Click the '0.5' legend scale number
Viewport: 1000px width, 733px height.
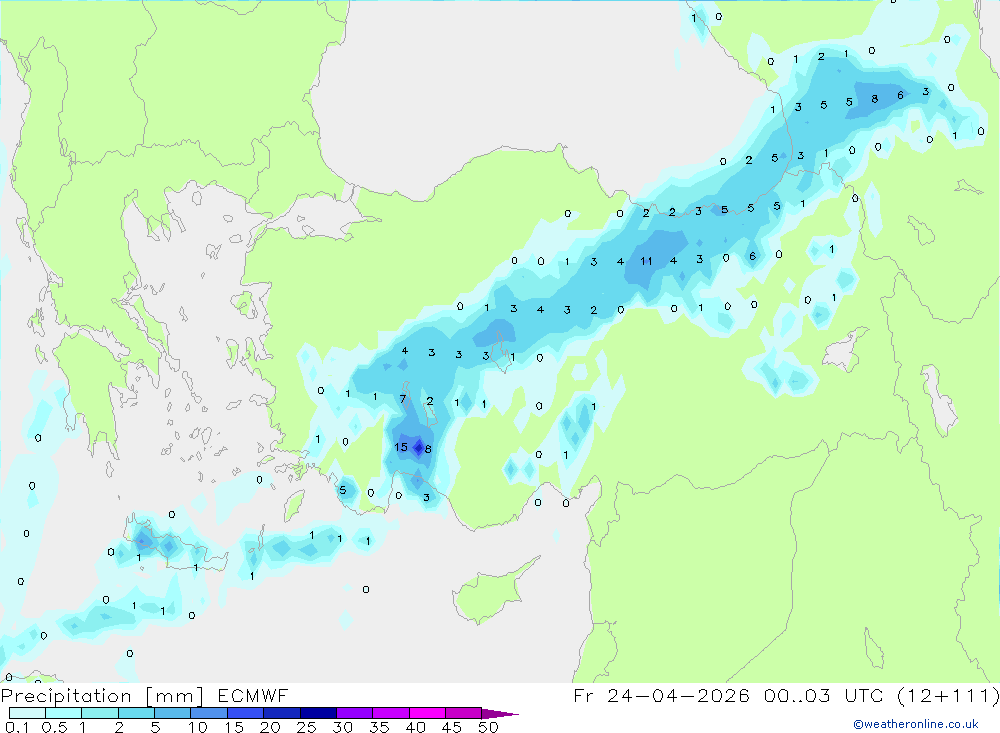point(54,727)
